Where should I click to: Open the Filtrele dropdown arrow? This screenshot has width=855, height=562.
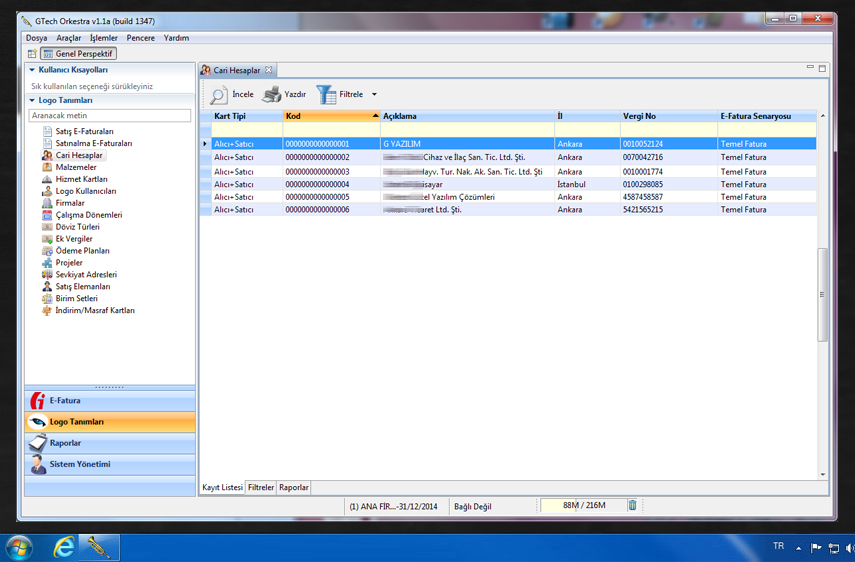tap(375, 95)
